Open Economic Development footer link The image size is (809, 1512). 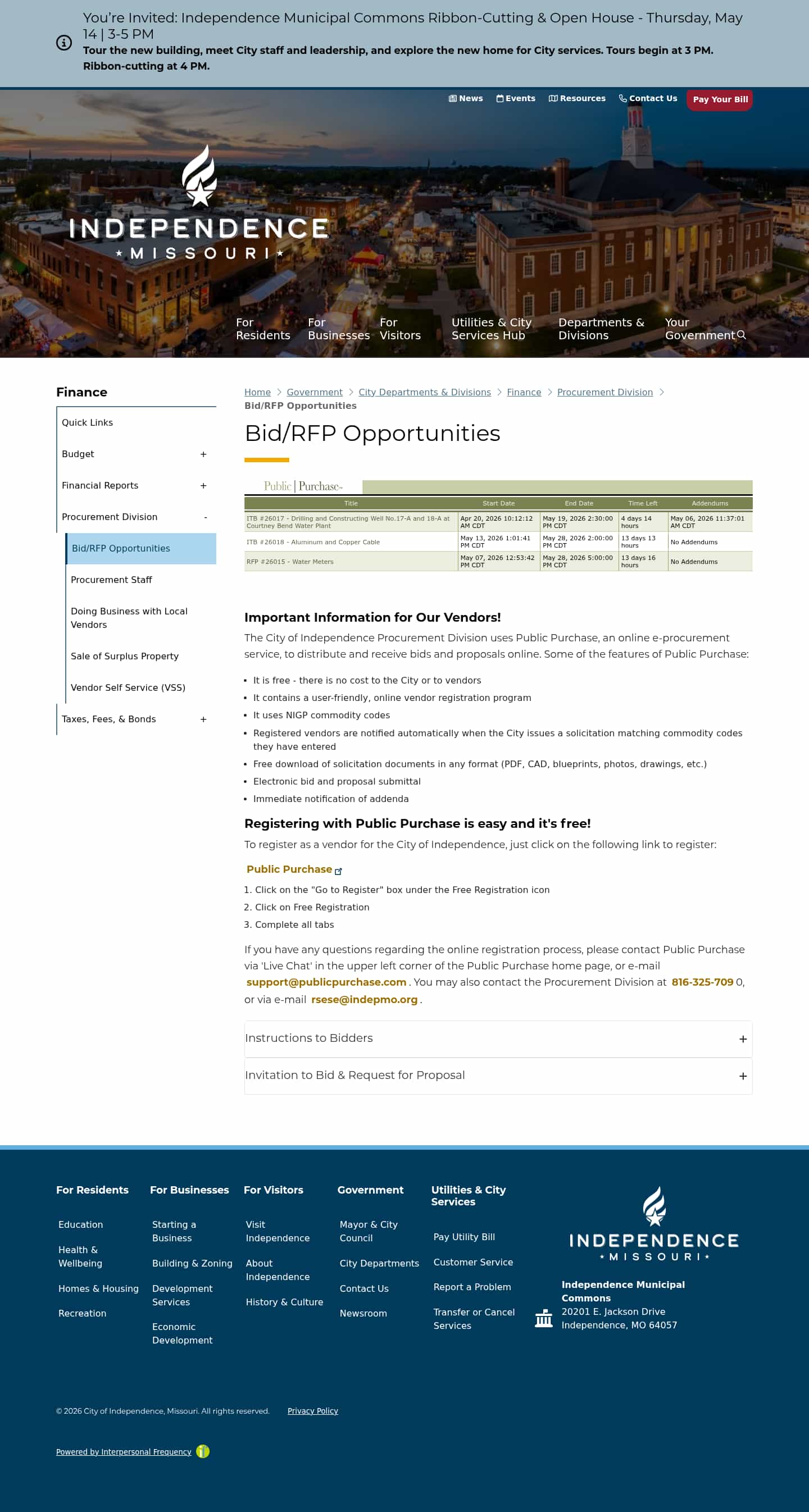[182, 1333]
